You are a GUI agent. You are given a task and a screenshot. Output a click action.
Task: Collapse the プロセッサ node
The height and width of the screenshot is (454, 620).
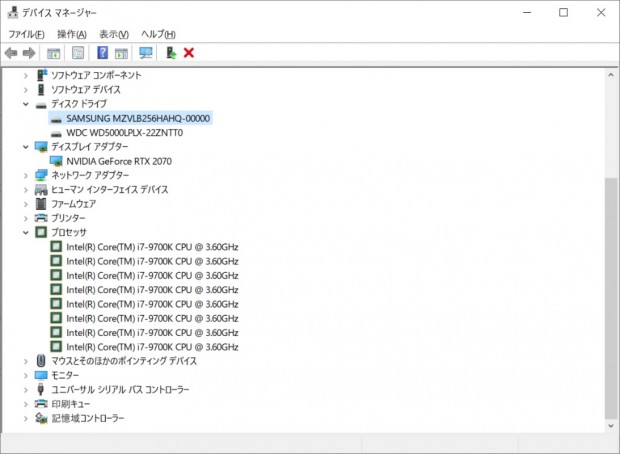pos(26,233)
